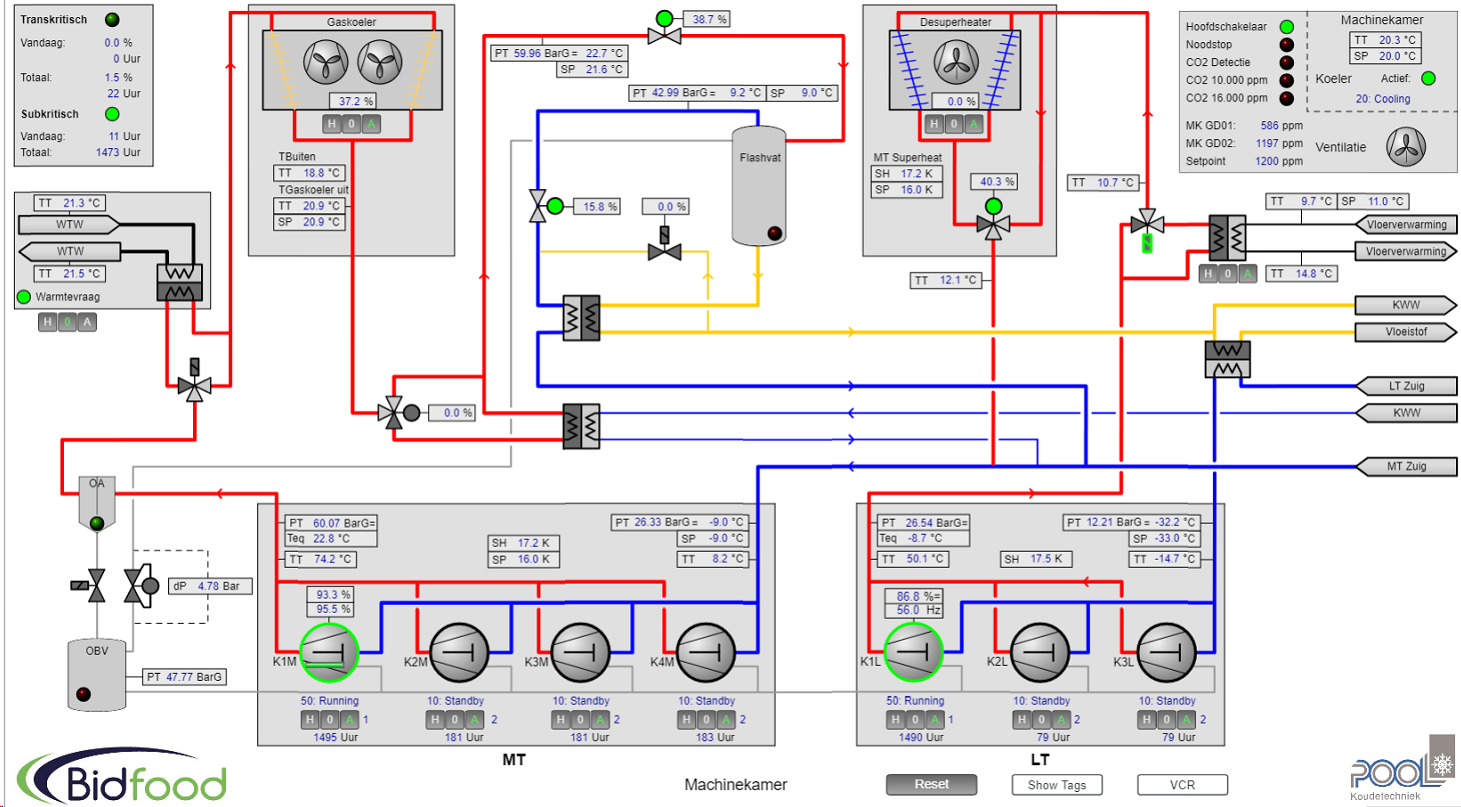
Task: Click the dP 4.78 Bar value
Action: tap(208, 586)
